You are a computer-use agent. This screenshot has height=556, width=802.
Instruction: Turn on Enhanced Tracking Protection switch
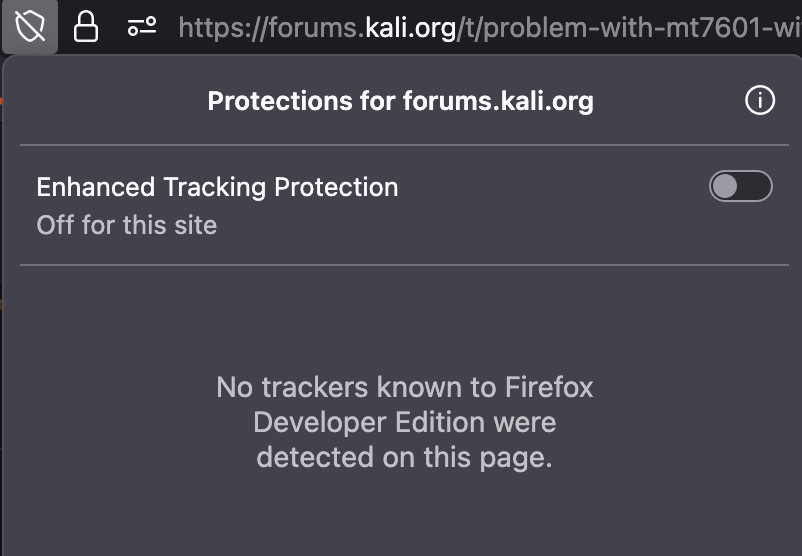tap(740, 186)
